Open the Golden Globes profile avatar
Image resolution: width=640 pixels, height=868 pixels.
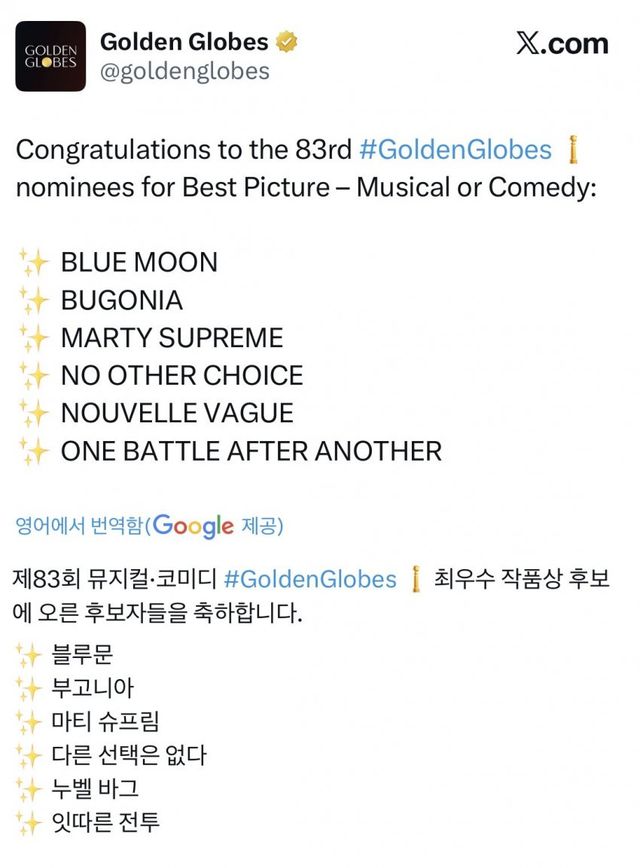[50, 56]
